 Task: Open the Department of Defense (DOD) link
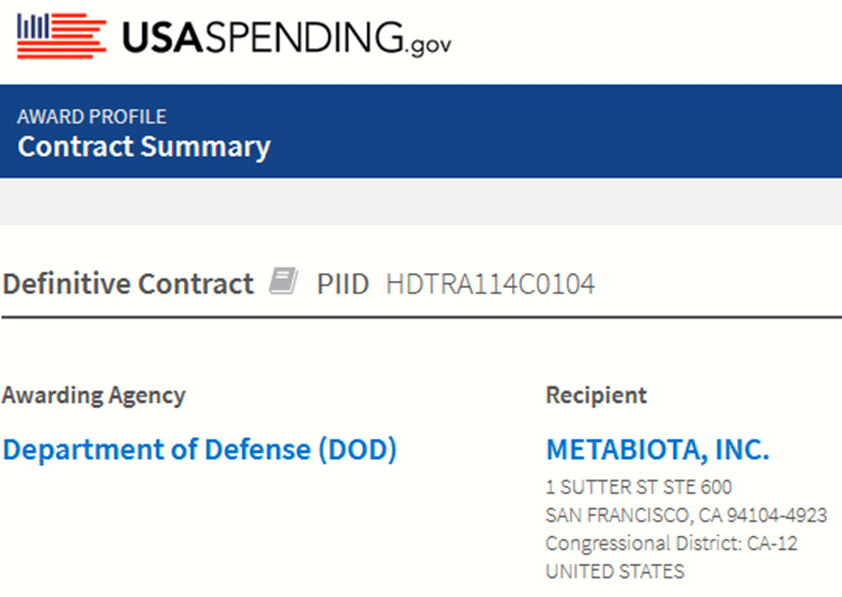(x=200, y=450)
